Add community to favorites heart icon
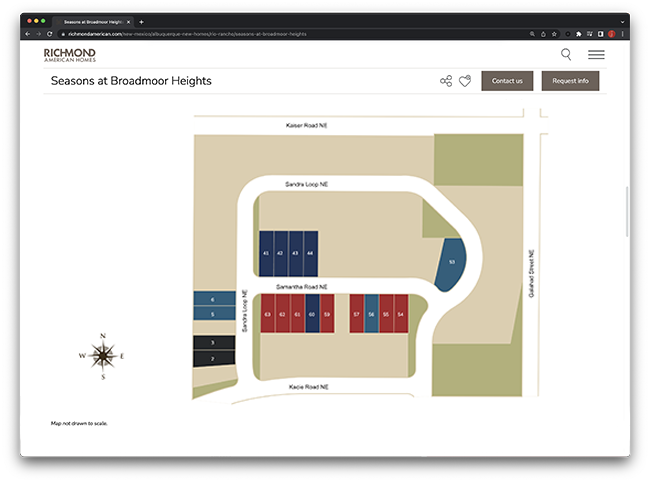Image resolution: width=650 pixels, height=482 pixels. 465,81
